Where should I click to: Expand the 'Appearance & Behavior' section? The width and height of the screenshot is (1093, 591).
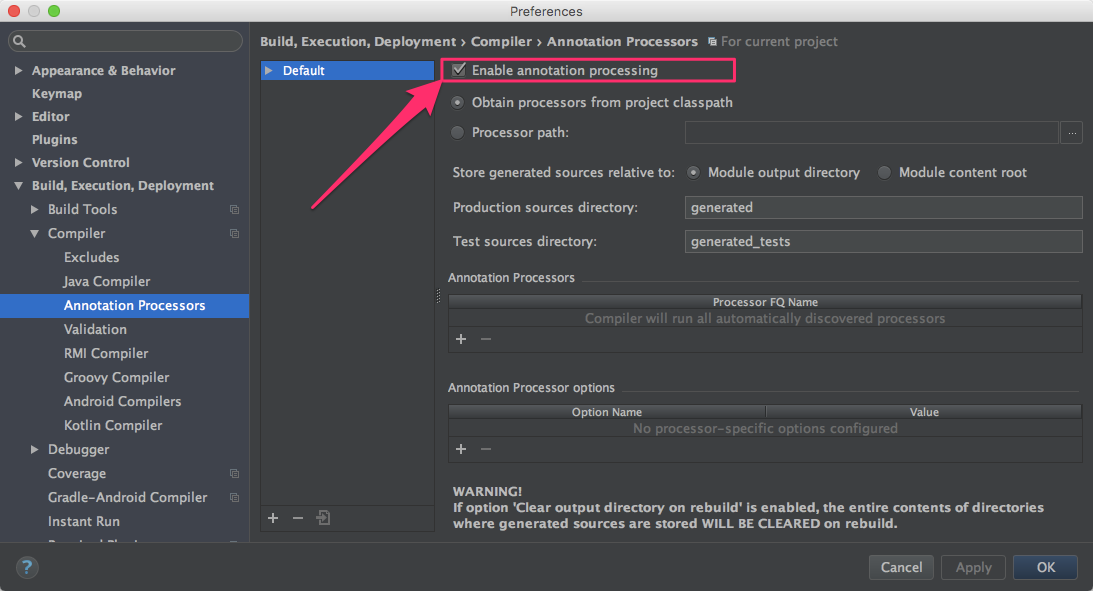click(18, 70)
